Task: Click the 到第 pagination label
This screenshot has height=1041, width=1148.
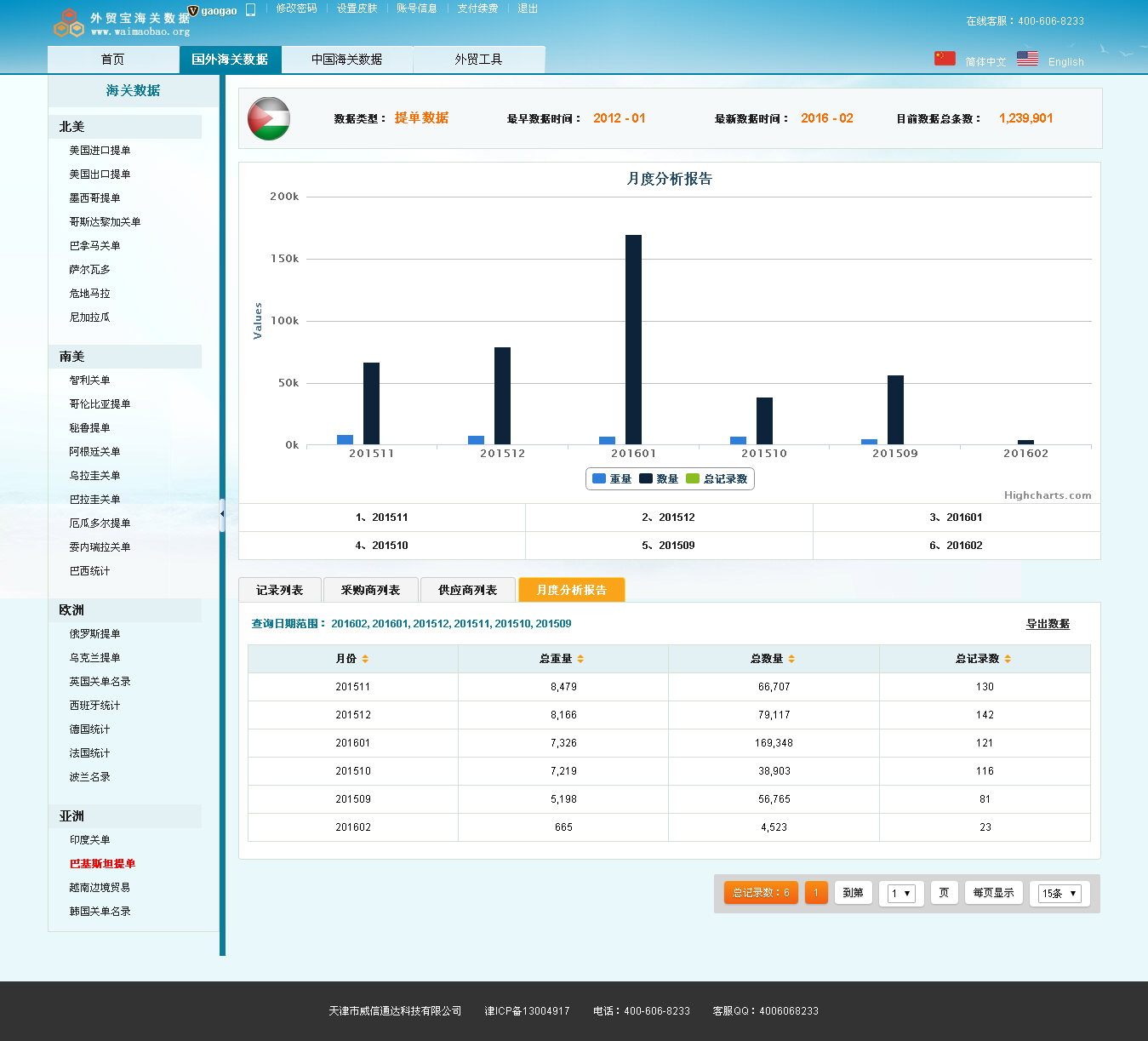Action: click(853, 892)
